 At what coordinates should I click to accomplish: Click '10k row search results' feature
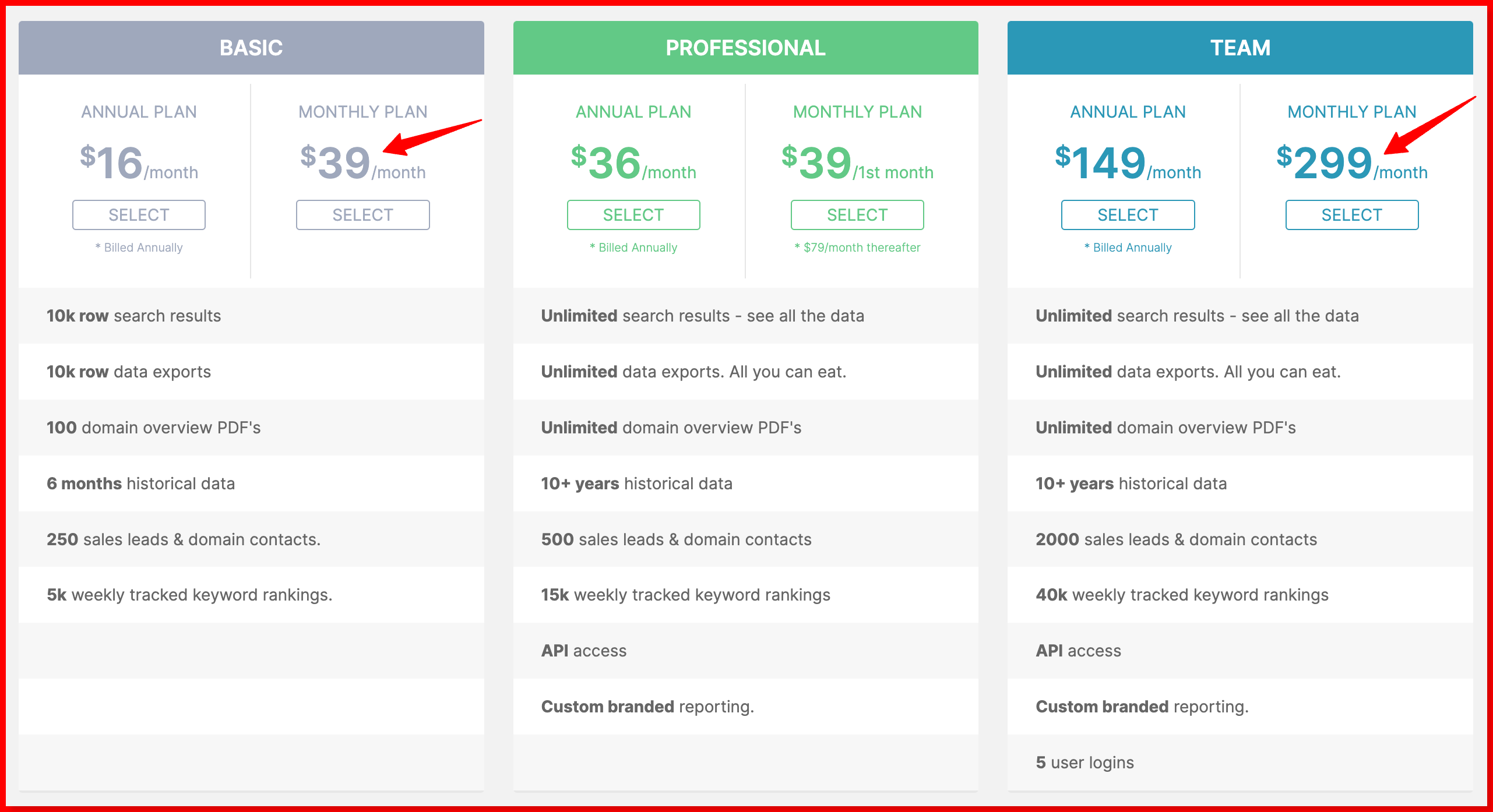click(251, 316)
